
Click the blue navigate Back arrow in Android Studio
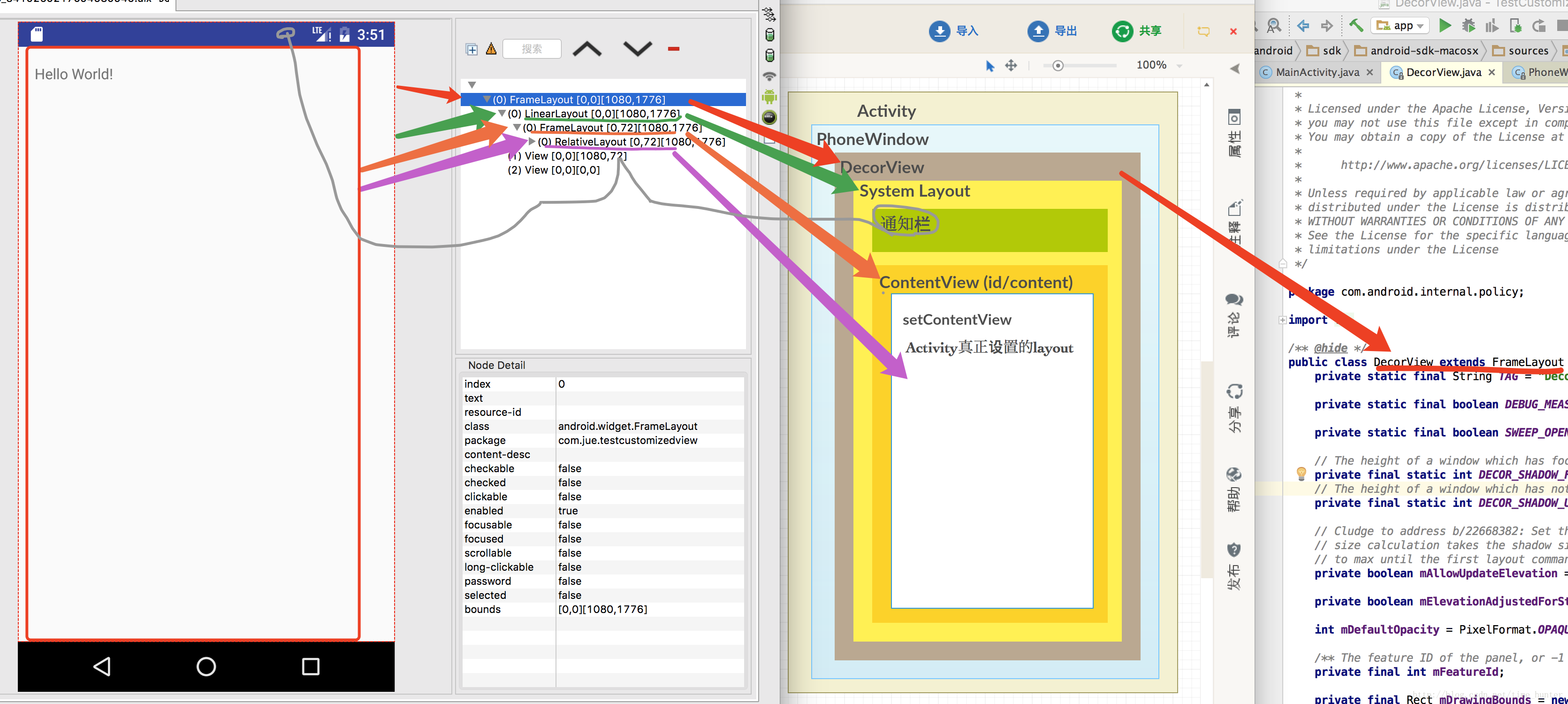click(1303, 25)
